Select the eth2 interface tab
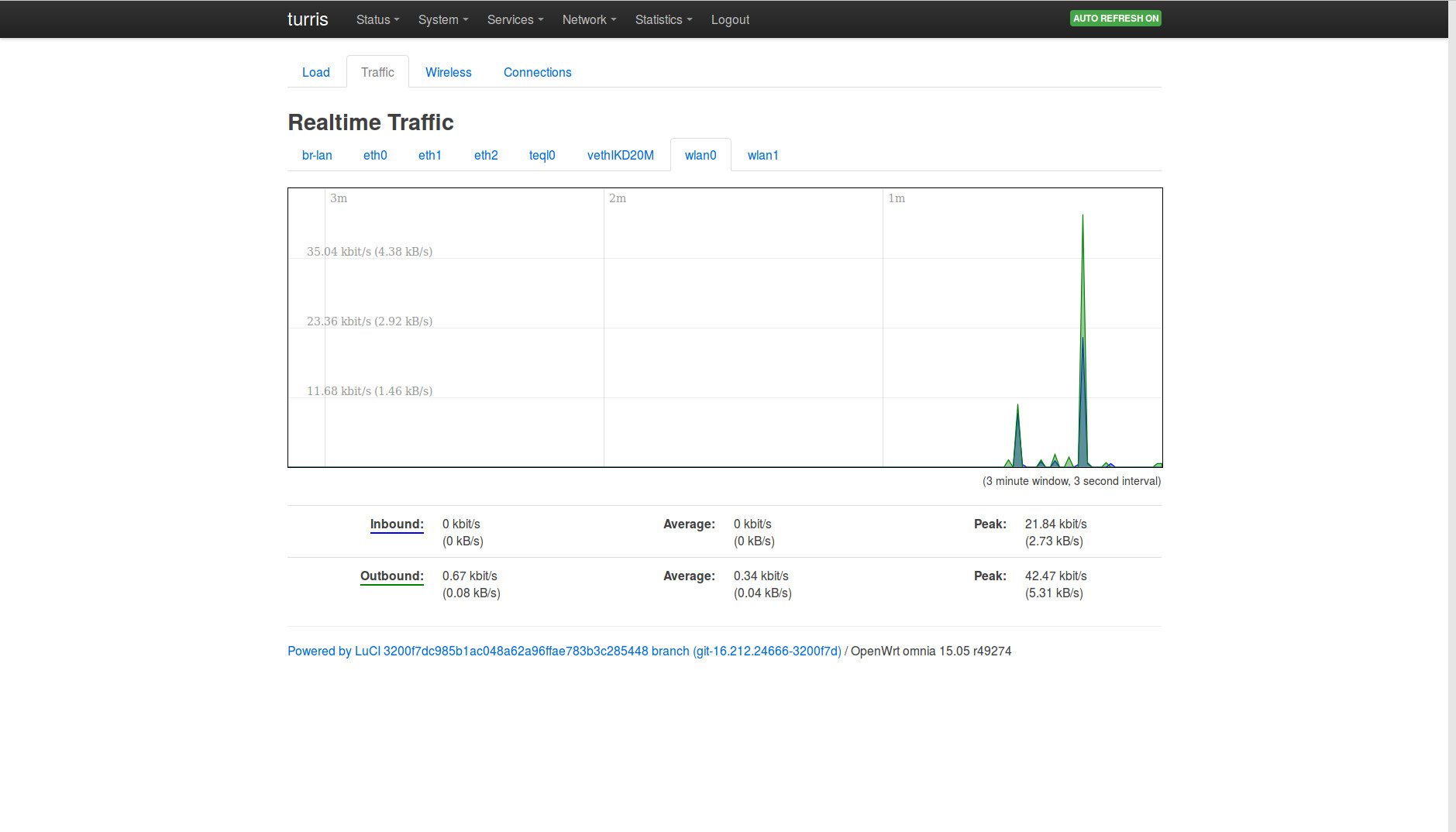Screen dimensions: 1456x832 coord(486,155)
